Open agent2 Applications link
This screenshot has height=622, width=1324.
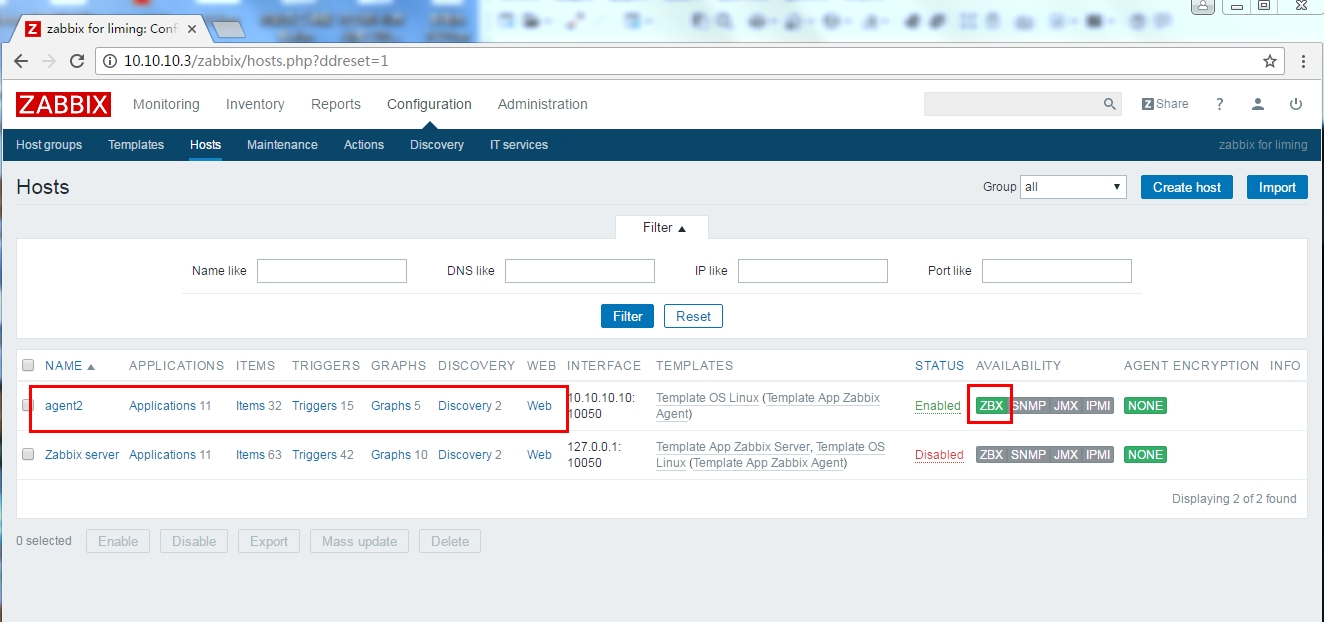[162, 406]
